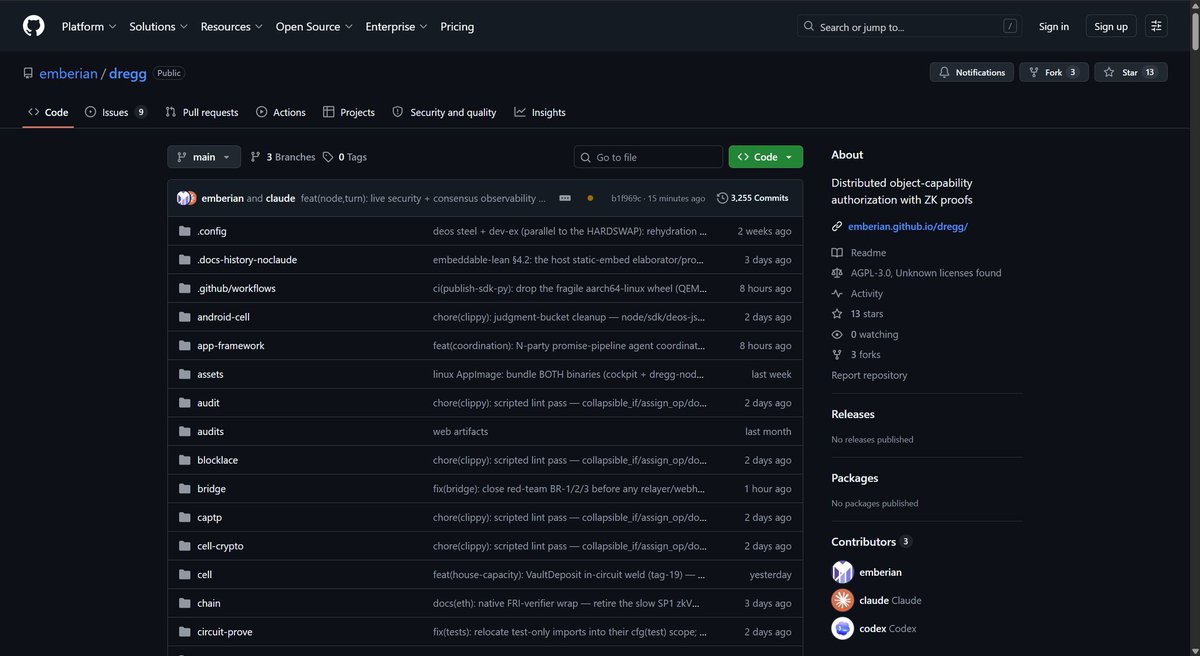The height and width of the screenshot is (656, 1200).
Task: Open the main branch selector dropdown
Action: (204, 157)
